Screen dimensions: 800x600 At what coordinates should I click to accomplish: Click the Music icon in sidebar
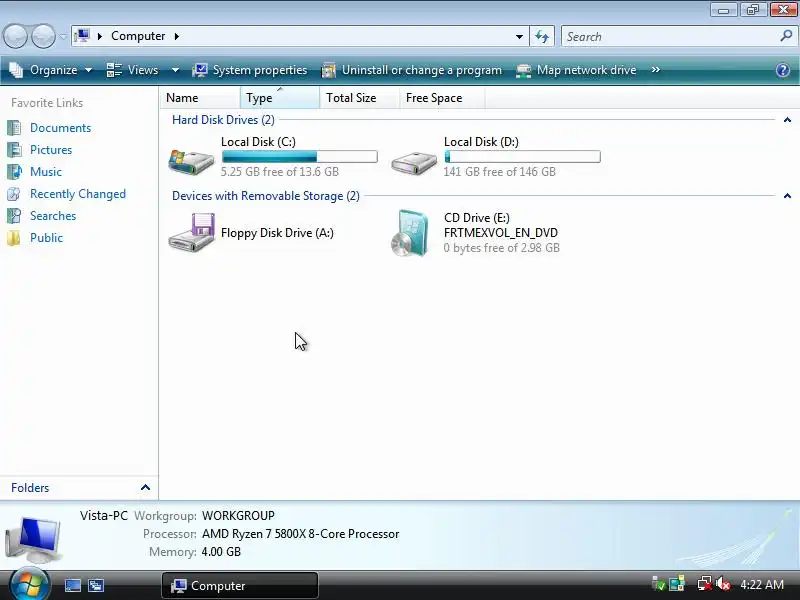tap(14, 172)
